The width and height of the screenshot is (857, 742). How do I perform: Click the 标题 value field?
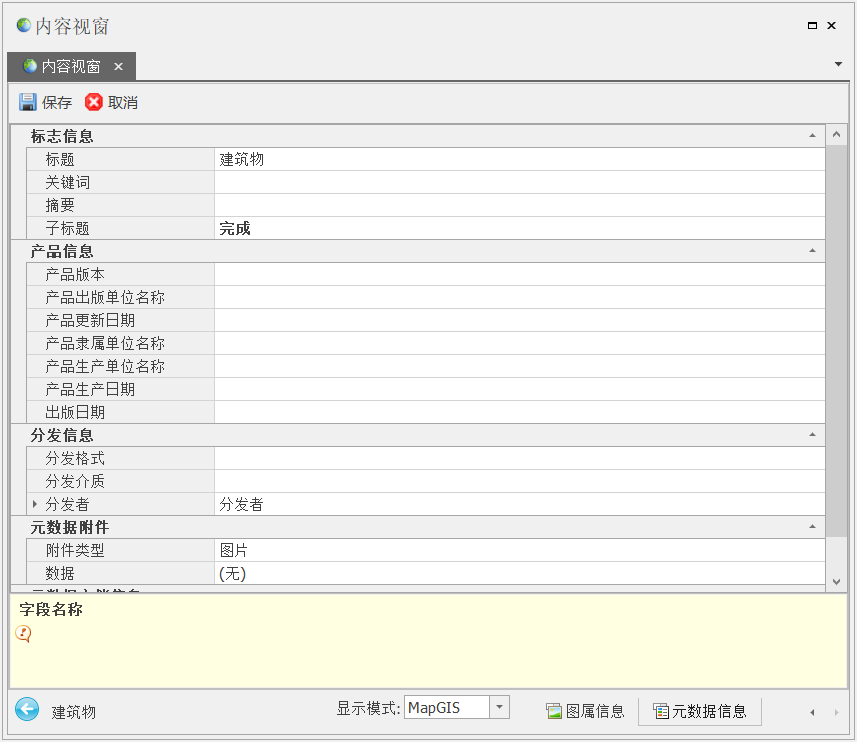[518, 159]
